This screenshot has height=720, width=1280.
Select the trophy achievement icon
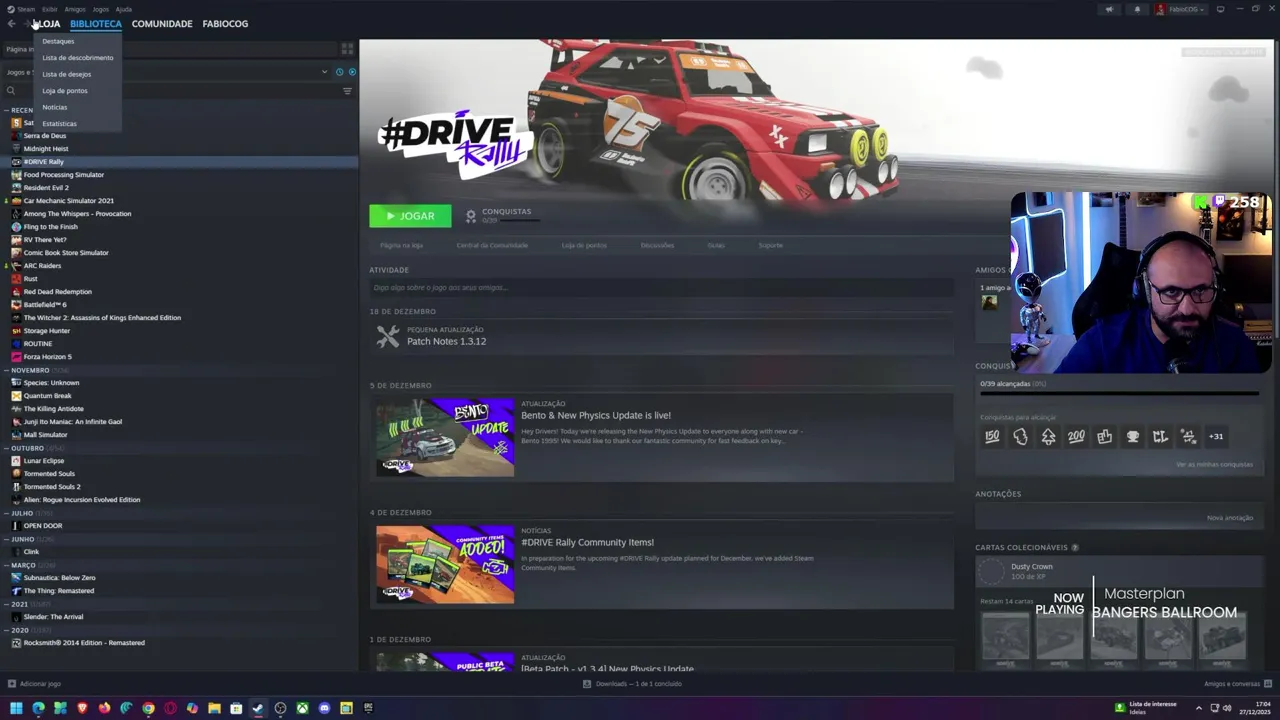click(x=1132, y=436)
